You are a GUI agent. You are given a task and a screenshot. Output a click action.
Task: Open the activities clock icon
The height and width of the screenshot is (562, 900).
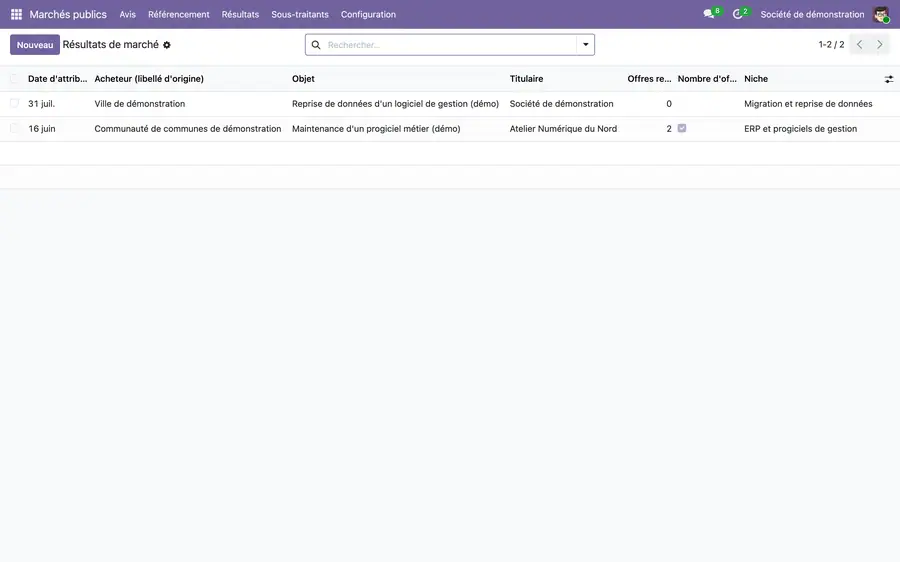(x=738, y=14)
